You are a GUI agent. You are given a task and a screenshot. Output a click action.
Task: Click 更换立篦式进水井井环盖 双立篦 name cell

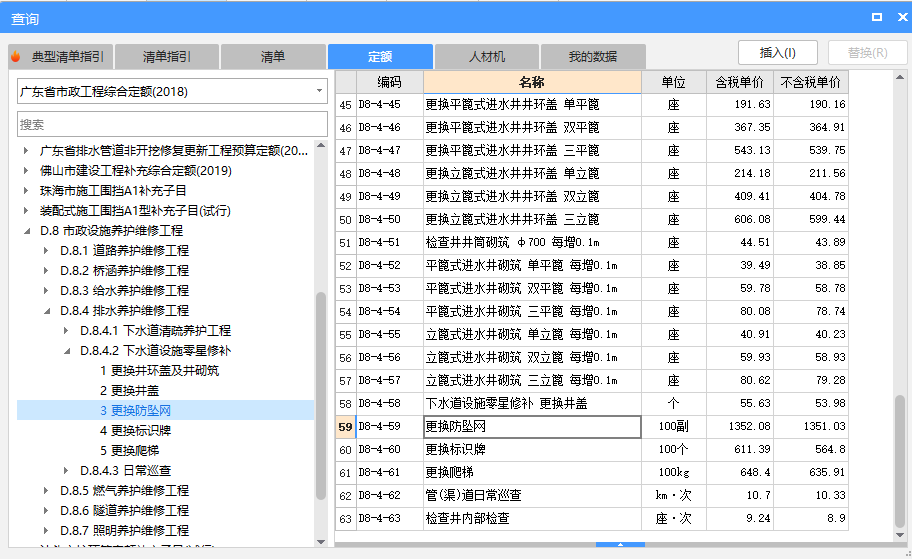coord(532,197)
